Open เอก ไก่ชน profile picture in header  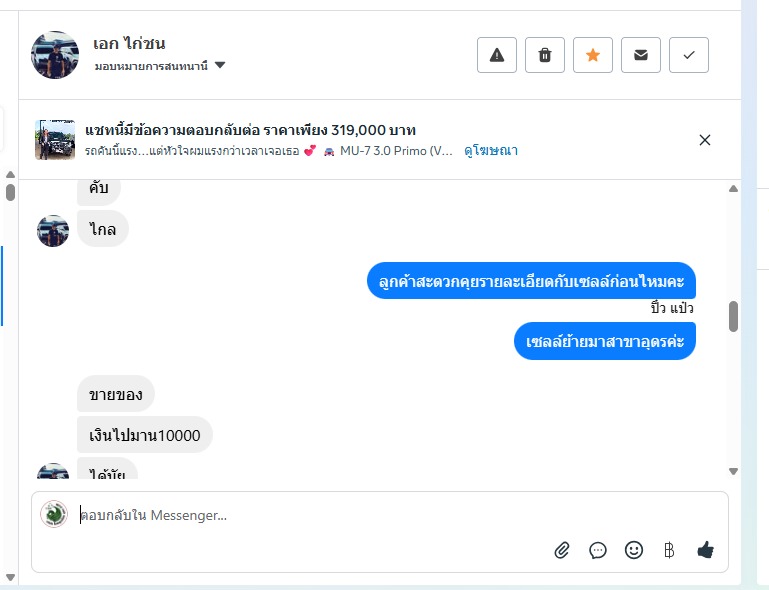pos(55,55)
